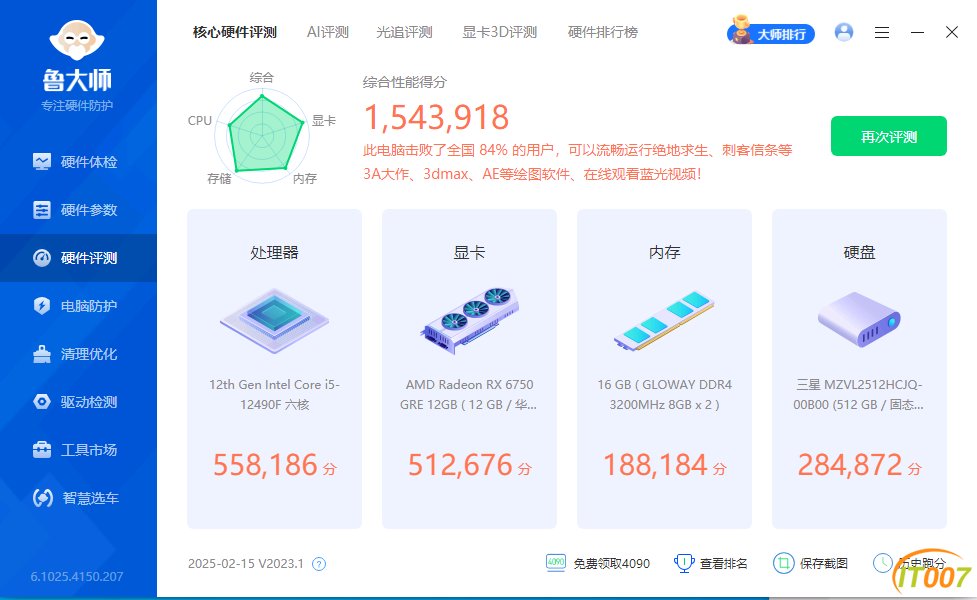Click the processor chip illustration

pyautogui.click(x=274, y=321)
